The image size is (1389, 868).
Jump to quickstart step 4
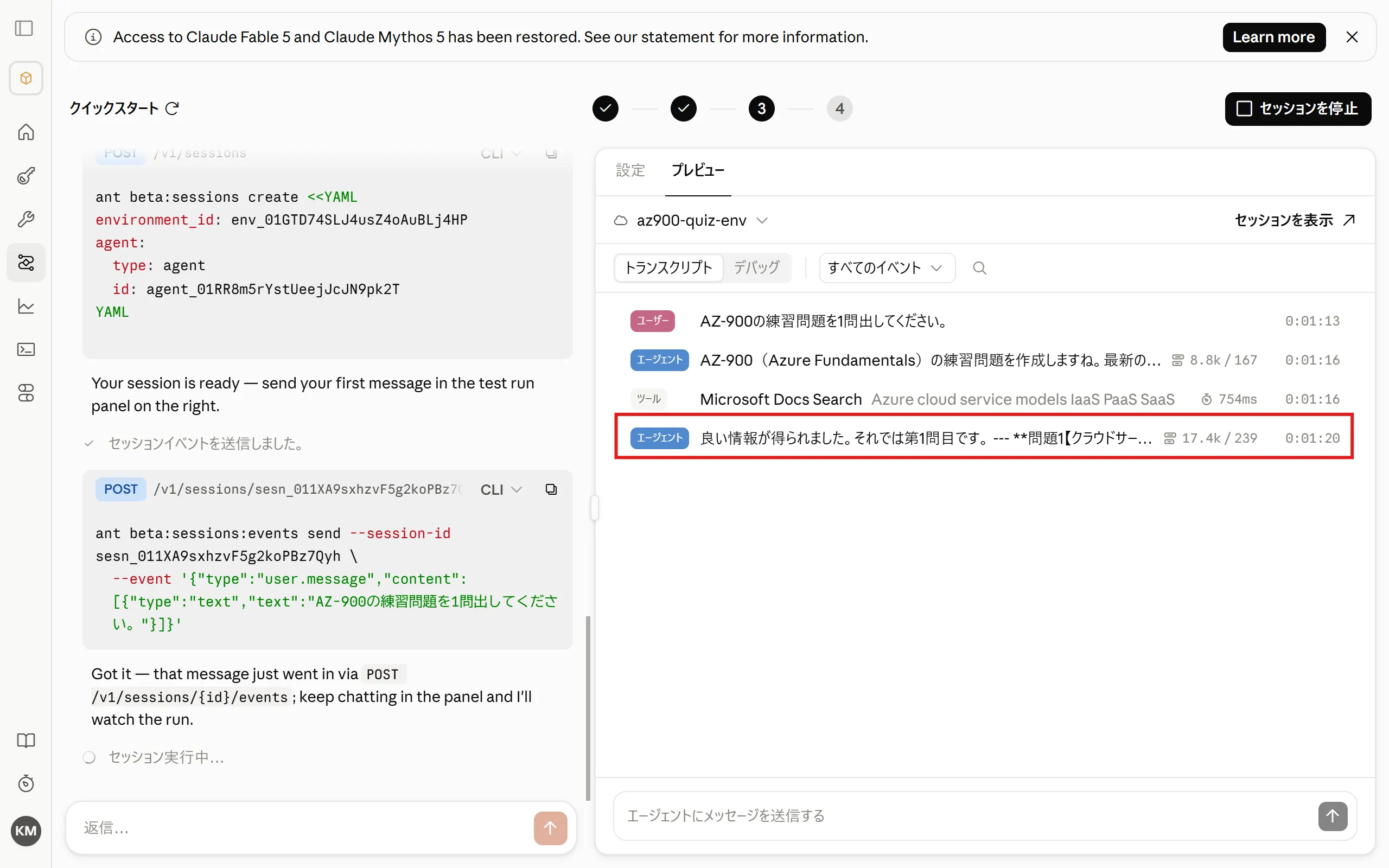point(839,108)
